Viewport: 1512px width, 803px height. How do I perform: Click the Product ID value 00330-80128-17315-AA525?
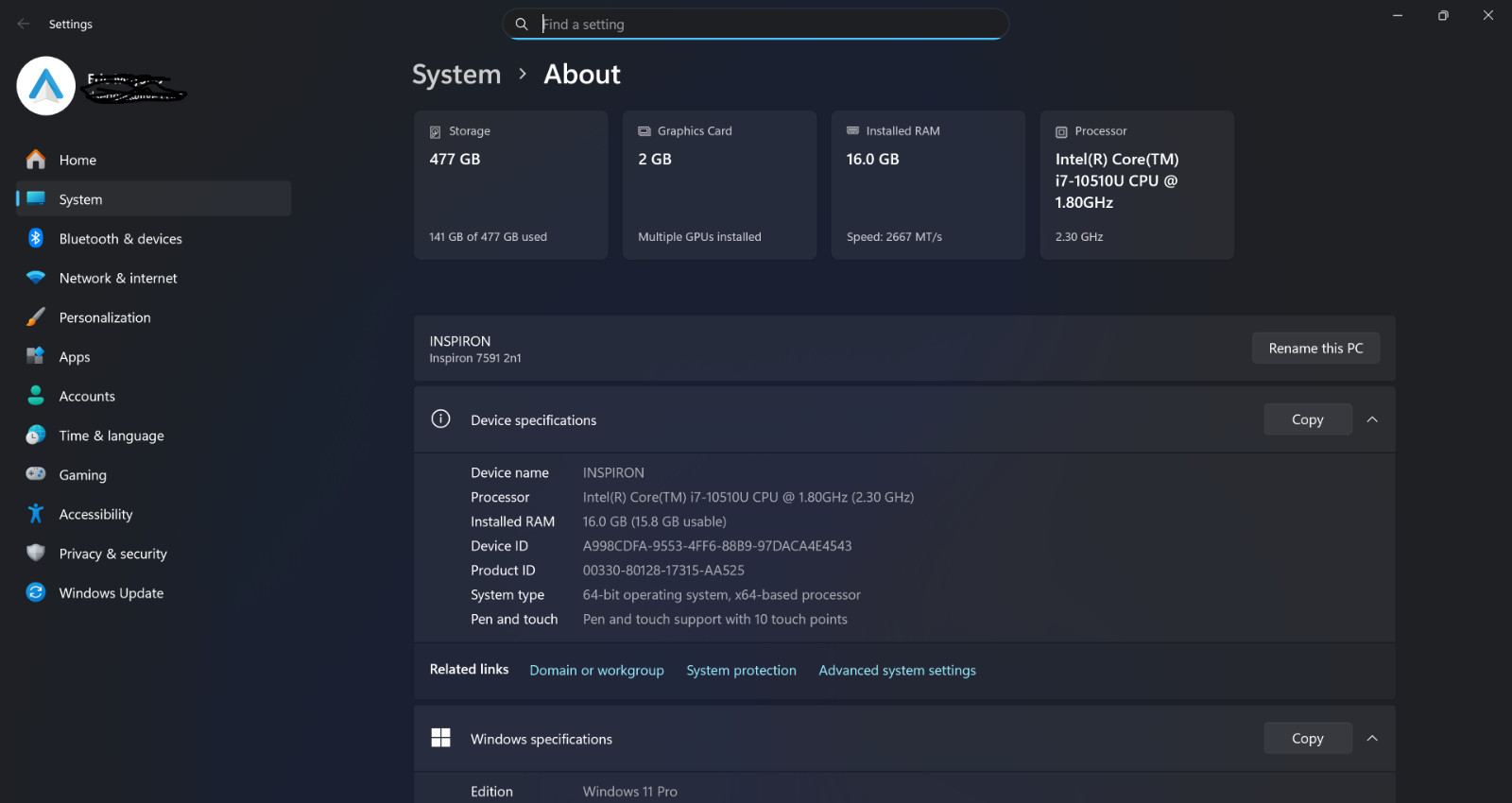(x=663, y=570)
